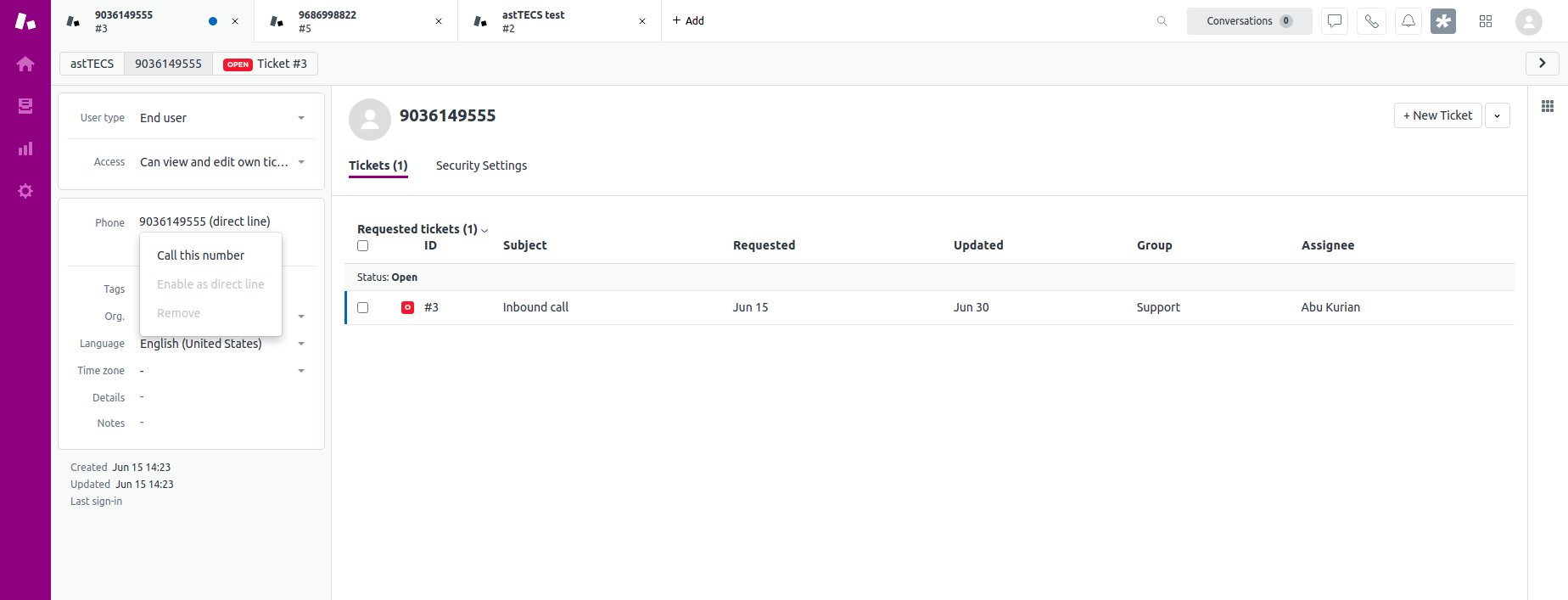Click the search magnifier icon
The width and height of the screenshot is (1568, 600).
[1162, 21]
